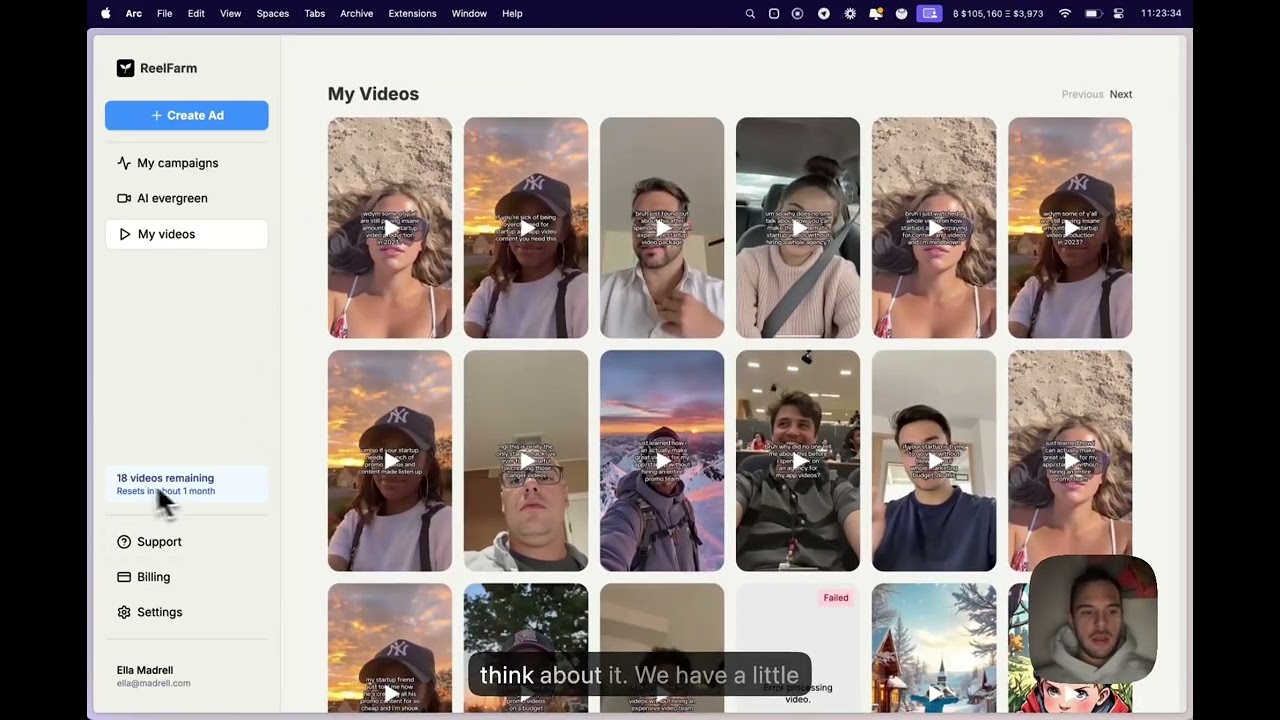Open the Arc application menu
1280x720 pixels.
134,13
